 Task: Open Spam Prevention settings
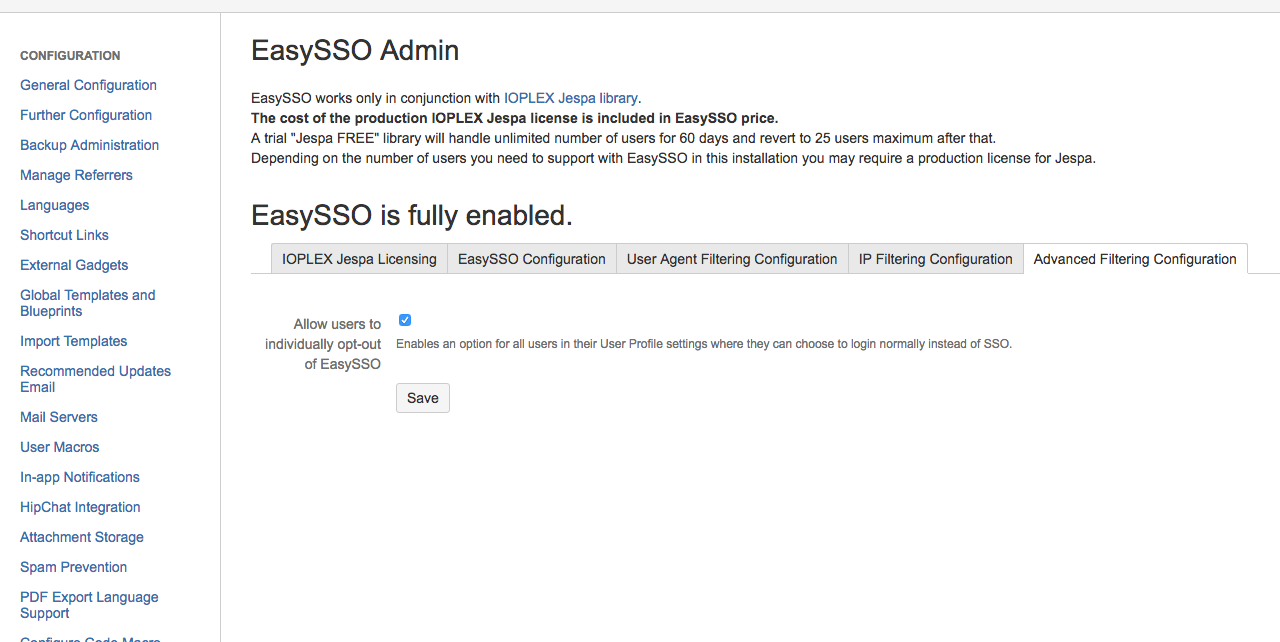(x=73, y=567)
